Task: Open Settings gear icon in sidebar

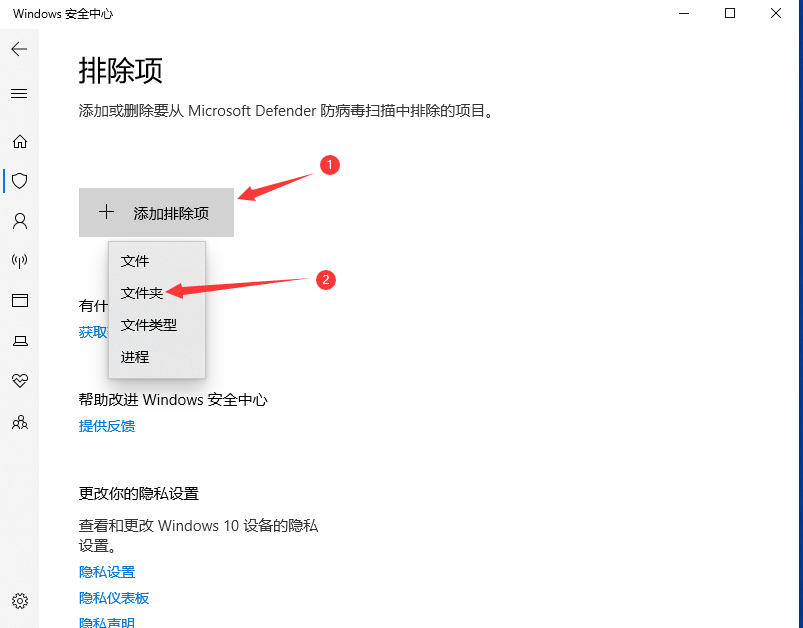Action: click(20, 601)
